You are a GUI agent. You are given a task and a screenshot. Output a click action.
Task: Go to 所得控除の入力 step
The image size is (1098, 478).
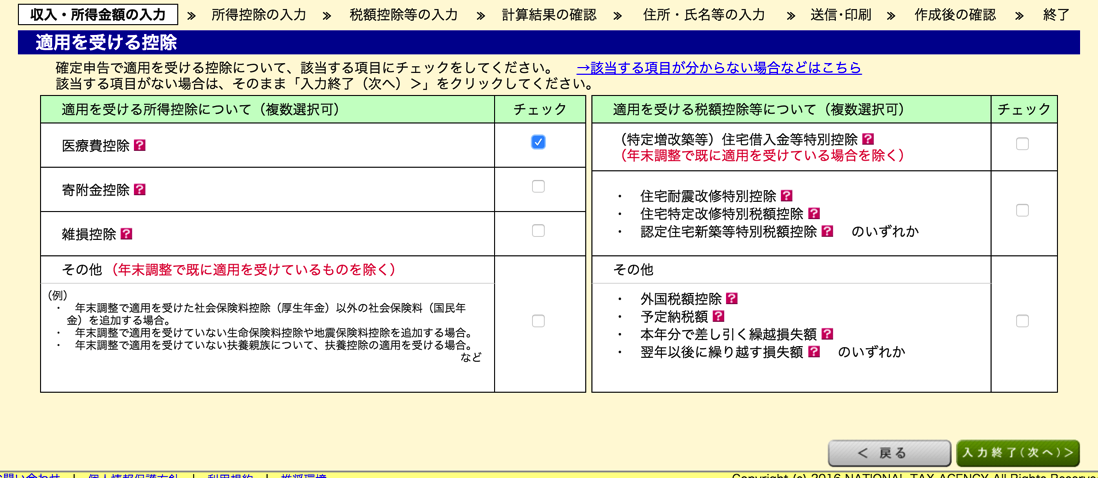click(x=258, y=15)
